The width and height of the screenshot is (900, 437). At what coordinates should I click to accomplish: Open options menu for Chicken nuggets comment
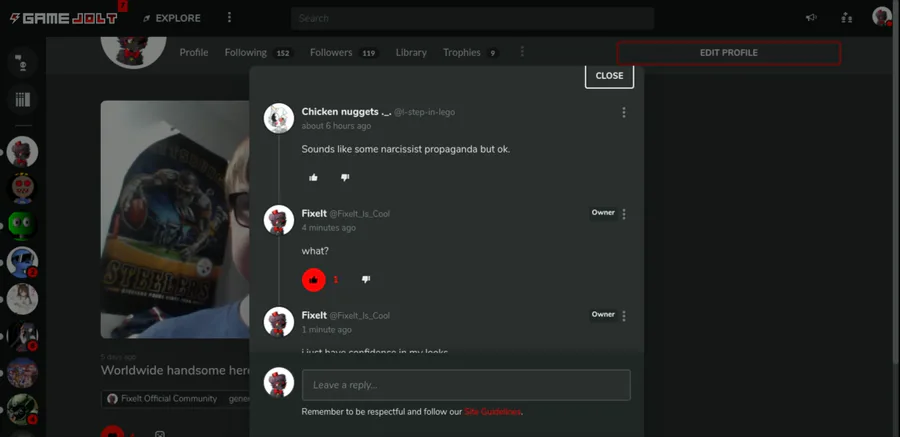click(x=624, y=113)
